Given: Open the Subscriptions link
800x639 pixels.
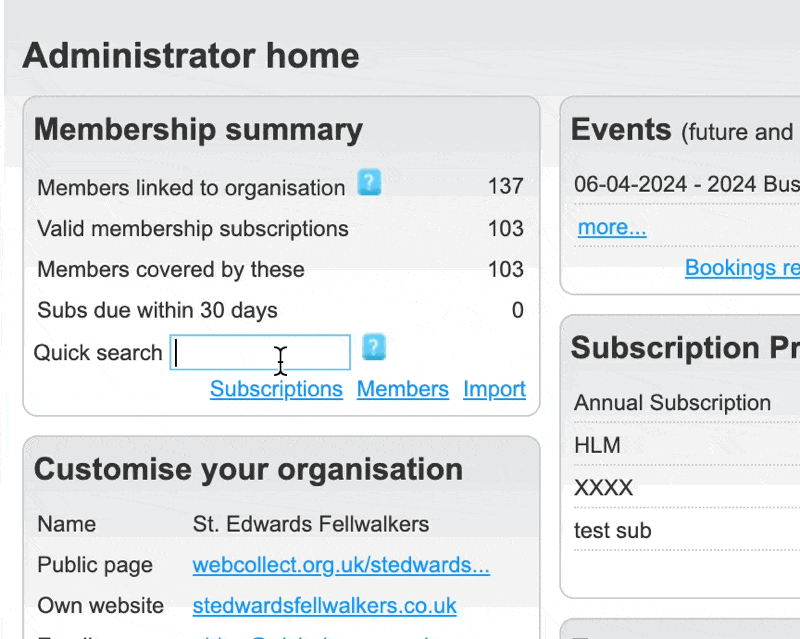Looking at the screenshot, I should (x=276, y=389).
